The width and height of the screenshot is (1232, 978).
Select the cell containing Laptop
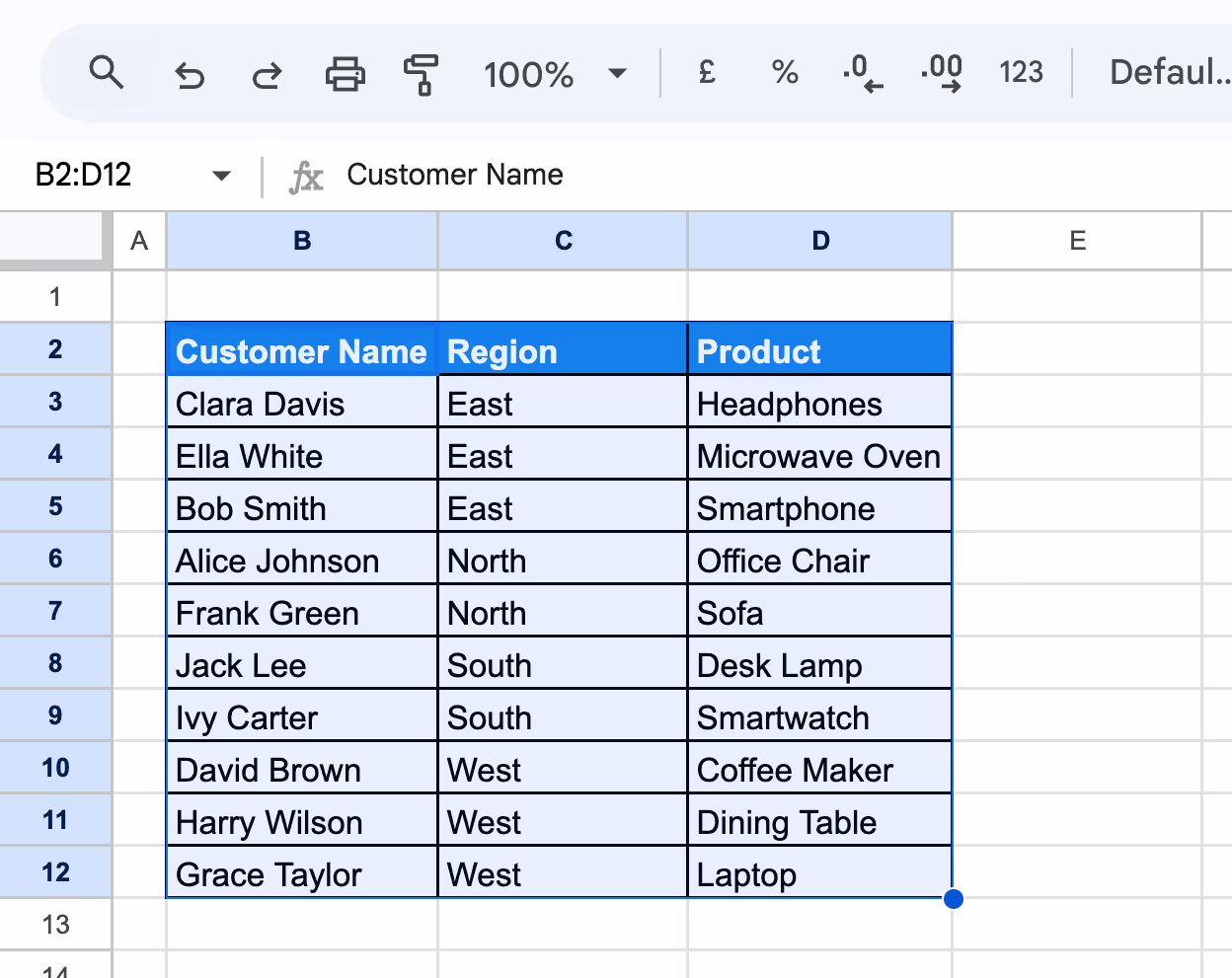point(819,872)
